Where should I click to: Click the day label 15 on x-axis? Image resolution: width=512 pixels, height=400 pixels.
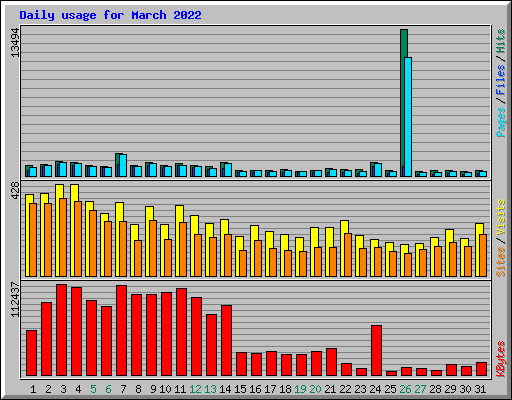[240, 389]
